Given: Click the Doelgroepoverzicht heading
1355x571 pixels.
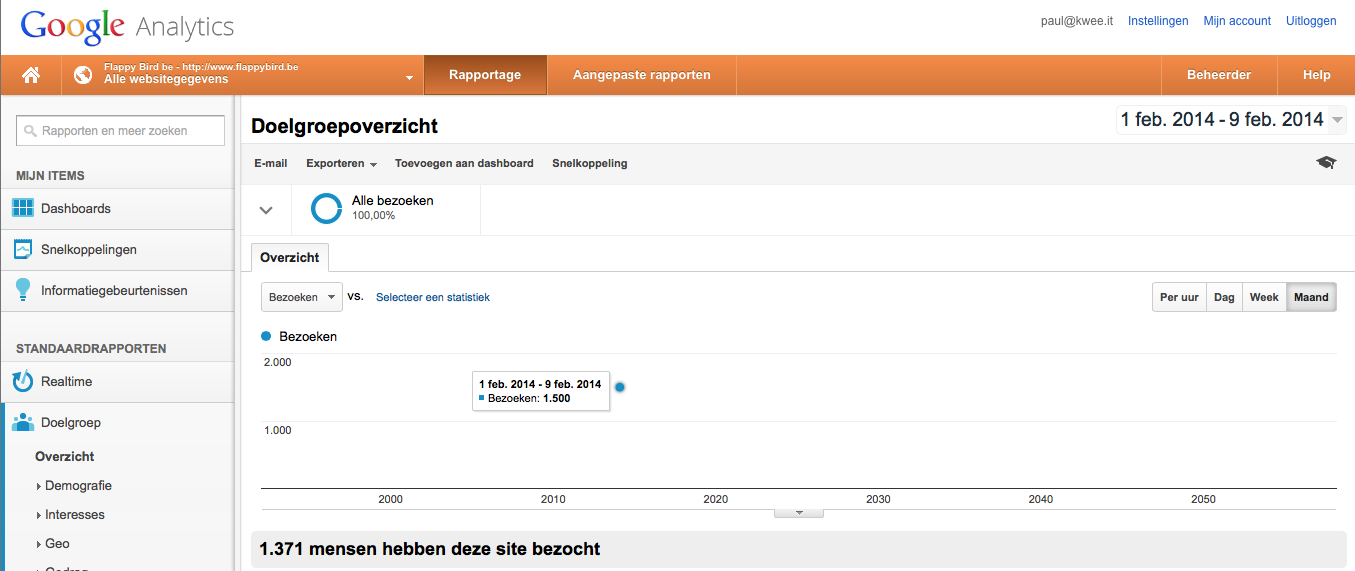Looking at the screenshot, I should pos(345,127).
